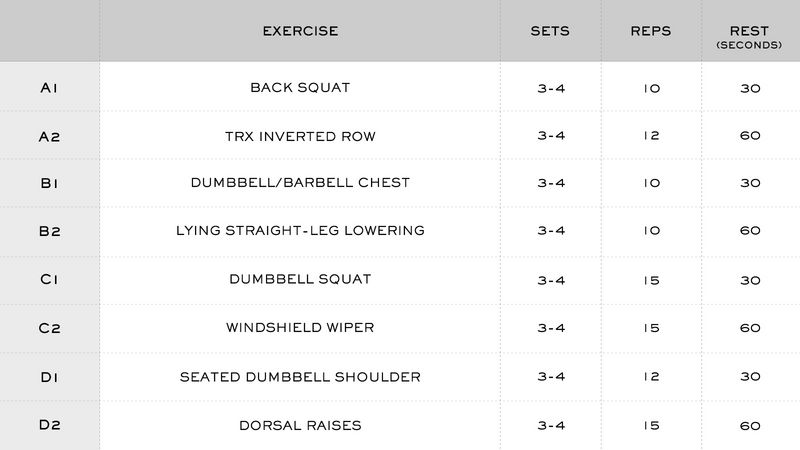Viewport: 800px width, 450px height.
Task: Select DUMBBELL/BARBELL CHEST exercise cell
Action: (x=300, y=183)
